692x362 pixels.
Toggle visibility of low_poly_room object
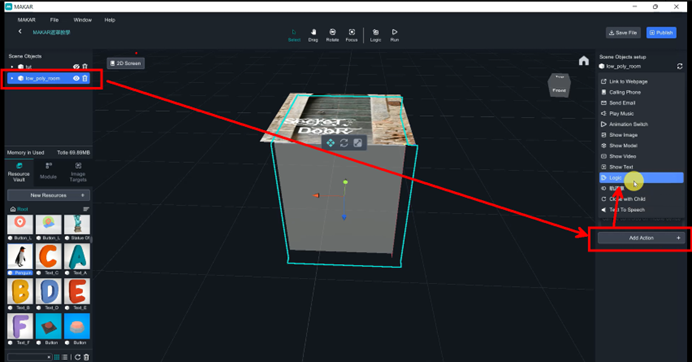coord(76,78)
